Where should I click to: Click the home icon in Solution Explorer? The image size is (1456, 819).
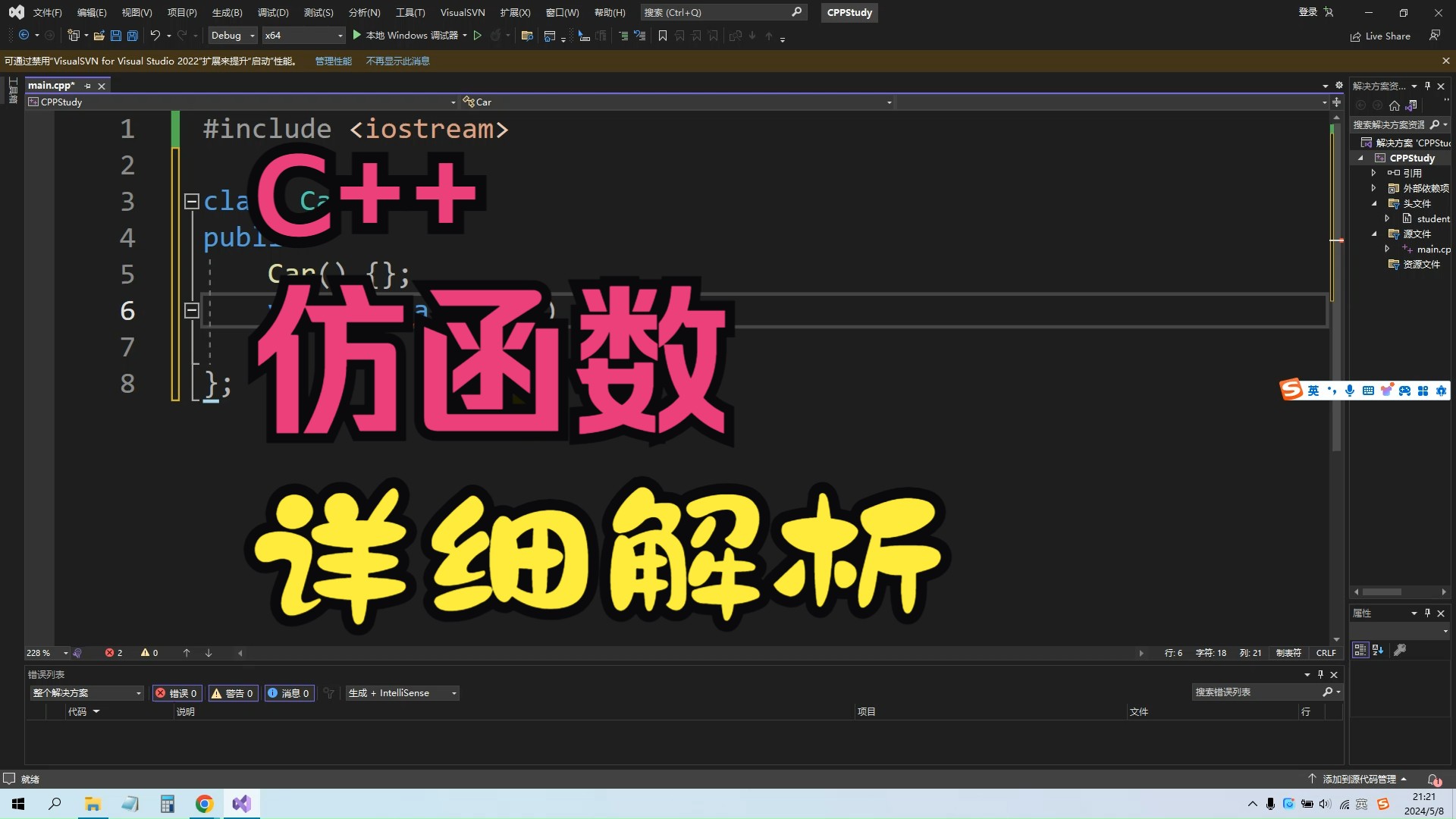click(x=1395, y=106)
